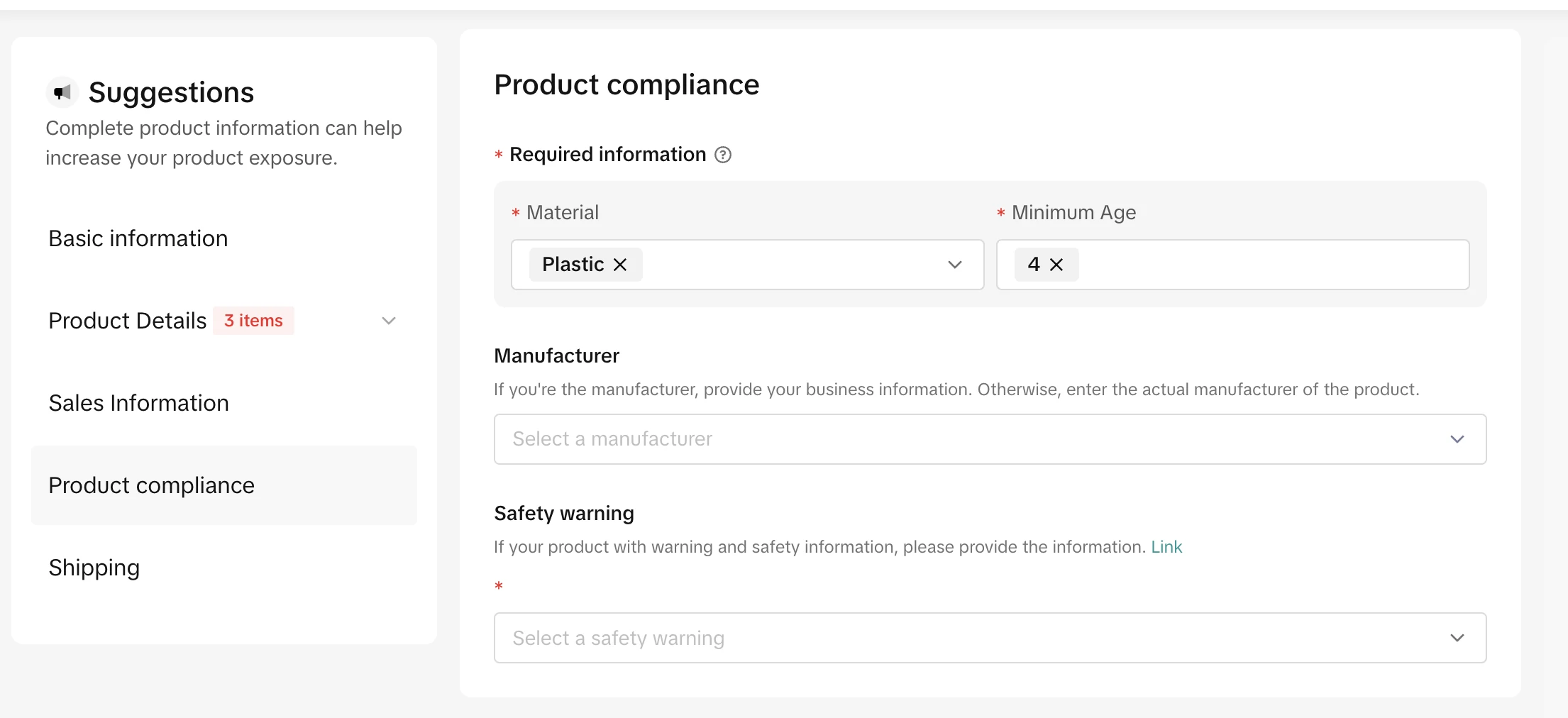Open the Select a safety warning dropdown

tap(979, 638)
